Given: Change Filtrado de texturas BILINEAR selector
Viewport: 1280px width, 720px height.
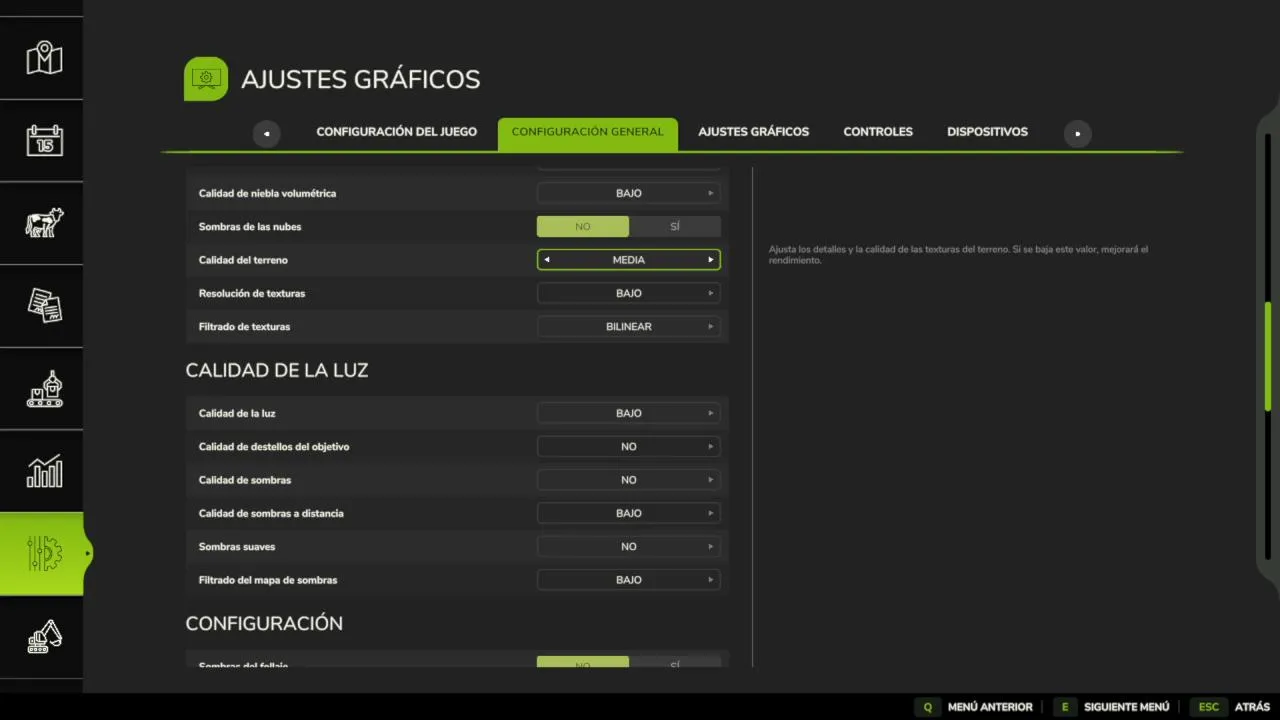Looking at the screenshot, I should (x=629, y=327).
